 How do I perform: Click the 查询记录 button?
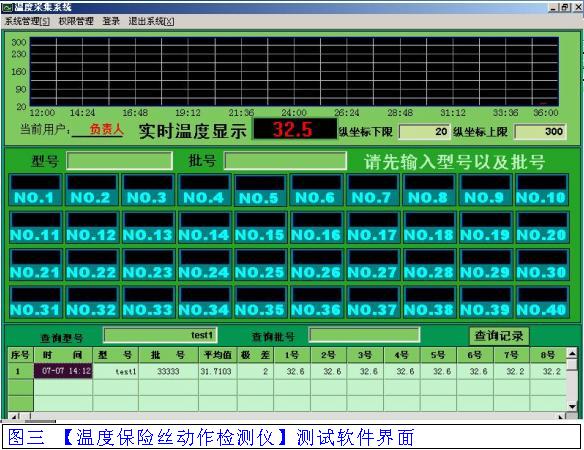click(499, 336)
